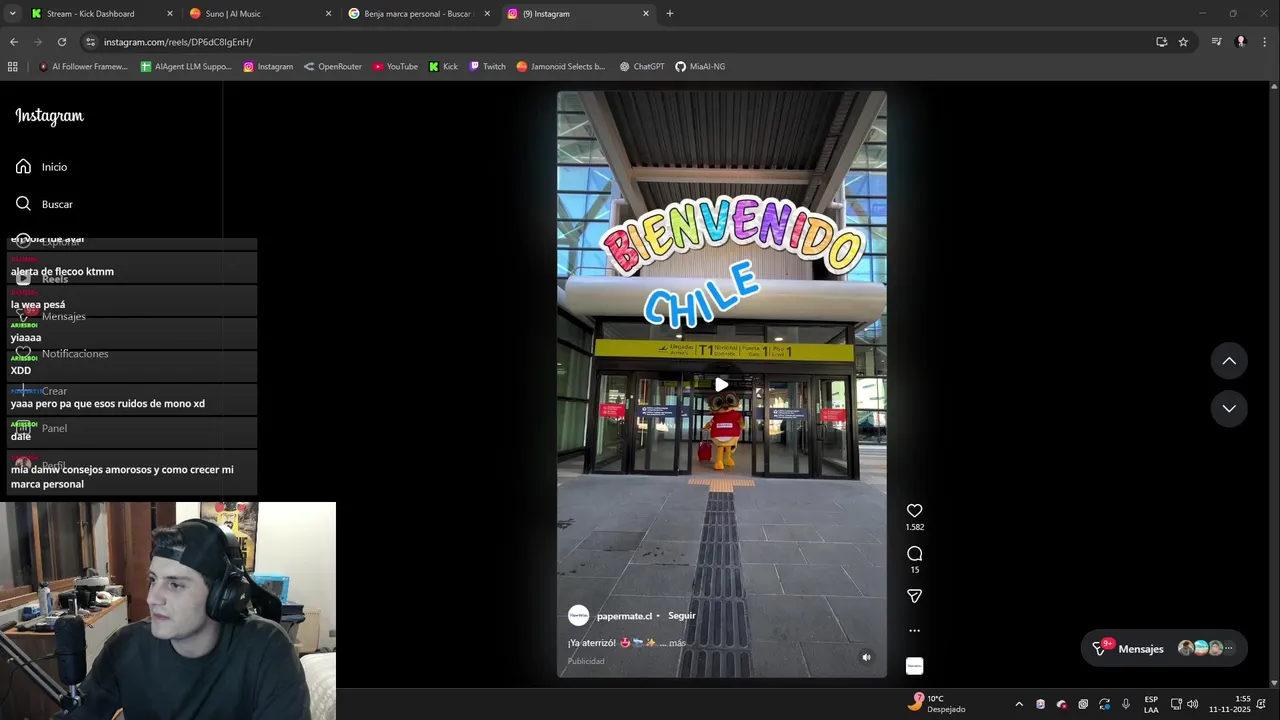Open Chrome profile avatar
The height and width of the screenshot is (720, 1280).
pos(1241,42)
